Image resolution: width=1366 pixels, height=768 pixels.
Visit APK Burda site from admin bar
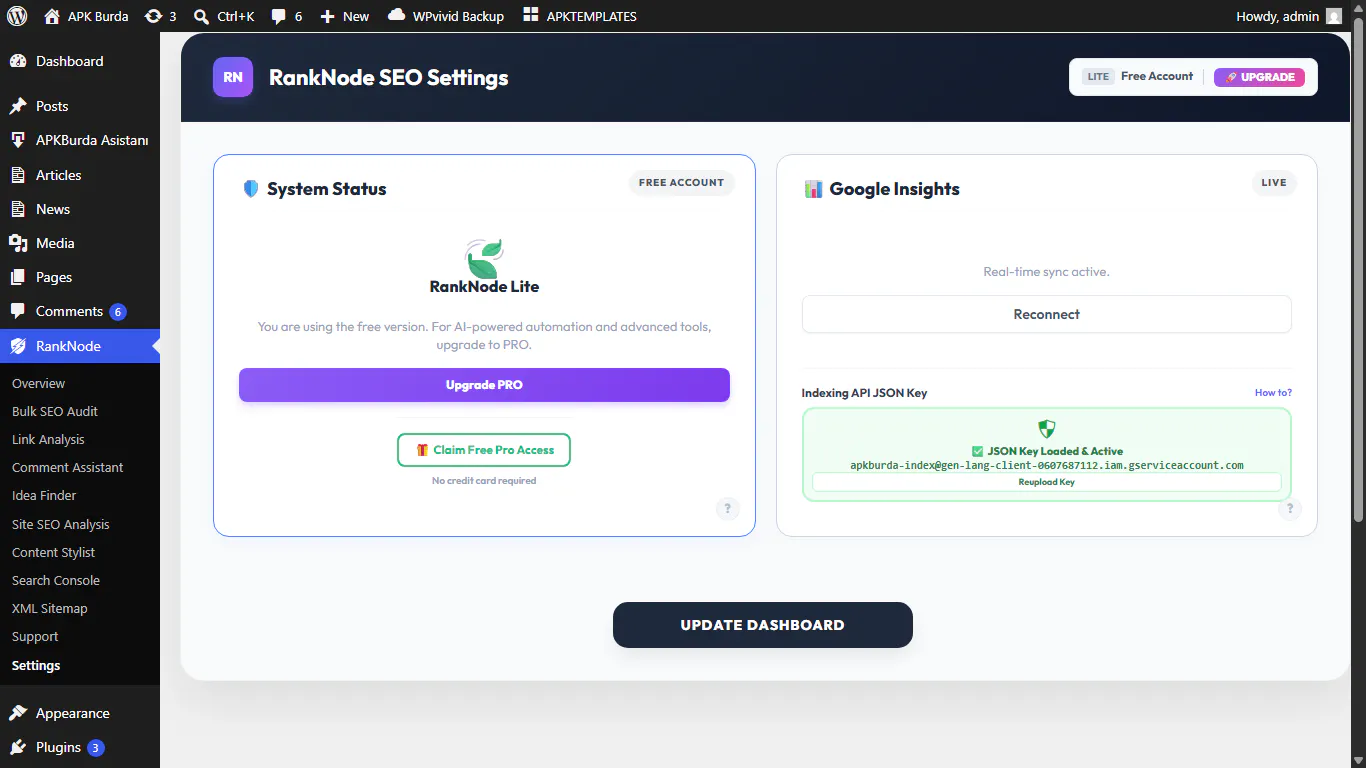pyautogui.click(x=87, y=16)
